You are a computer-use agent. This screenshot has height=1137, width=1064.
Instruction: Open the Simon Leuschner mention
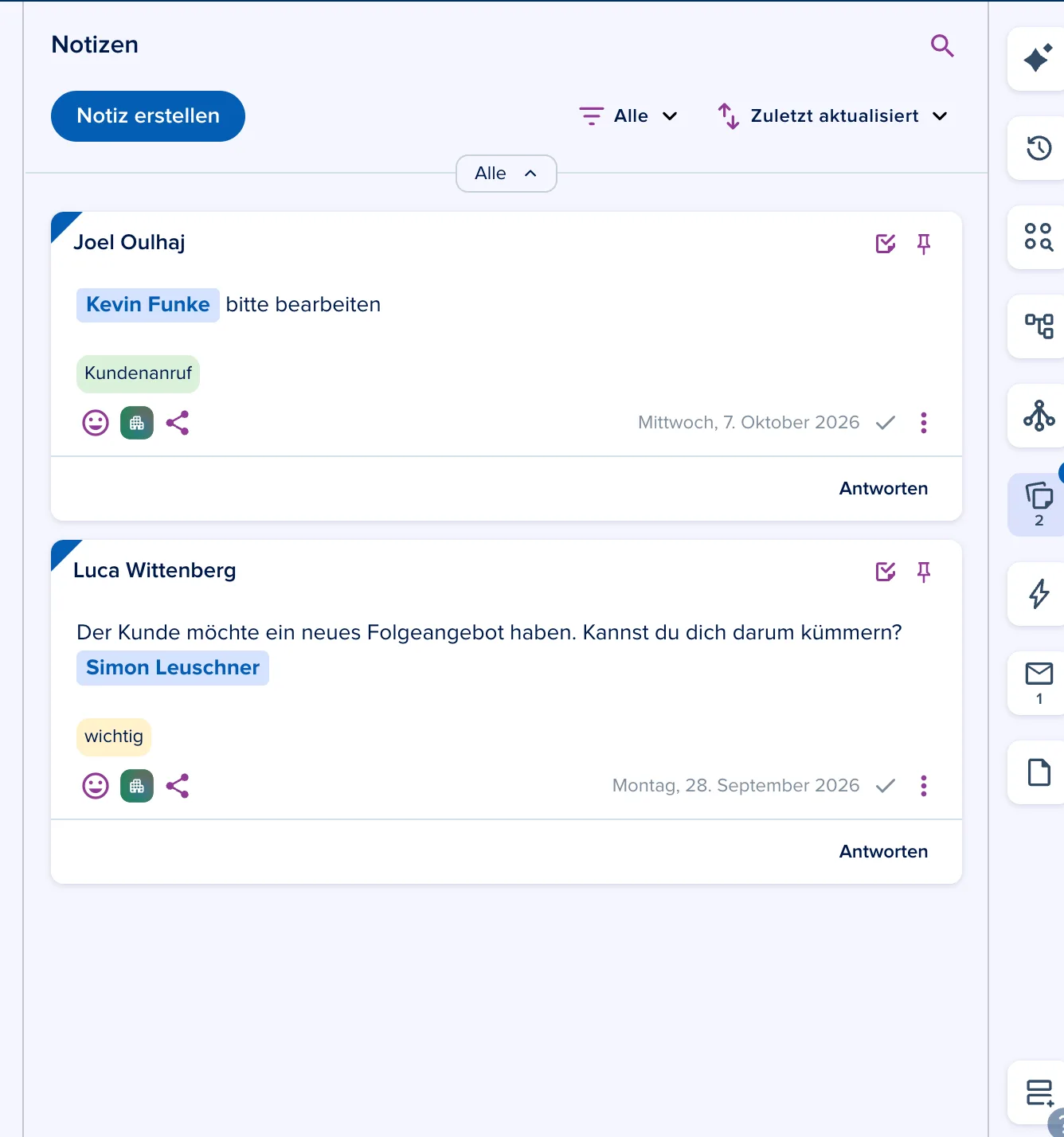[x=173, y=668]
